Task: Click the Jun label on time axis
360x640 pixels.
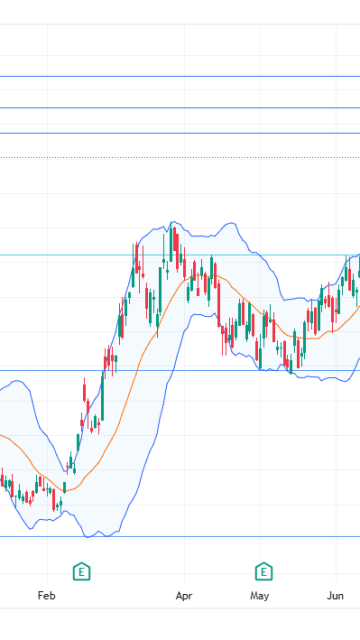Action: [335, 596]
